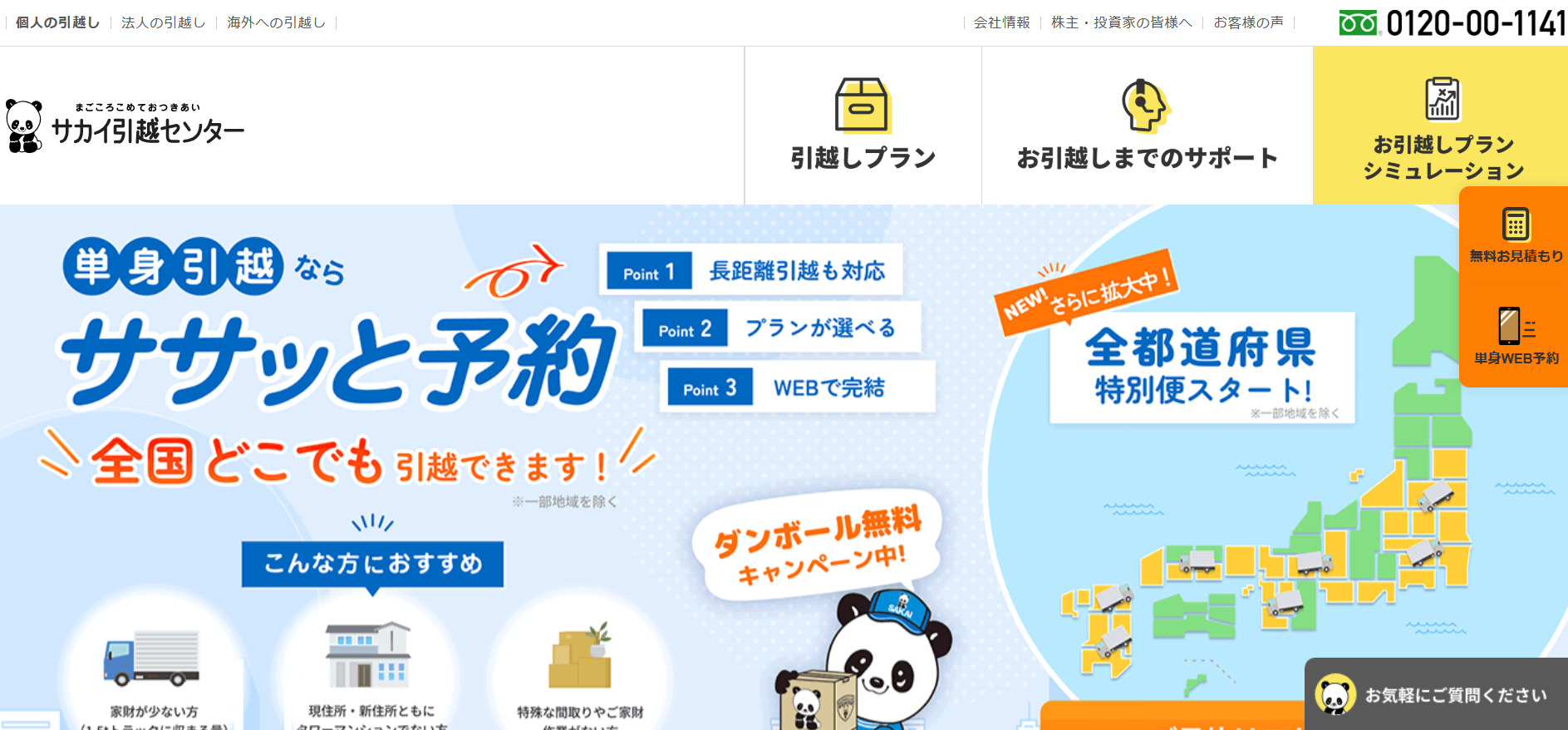The height and width of the screenshot is (730, 1568).
Task: Click the panda logo of Sakai Hikkoshi Center
Action: tap(23, 126)
